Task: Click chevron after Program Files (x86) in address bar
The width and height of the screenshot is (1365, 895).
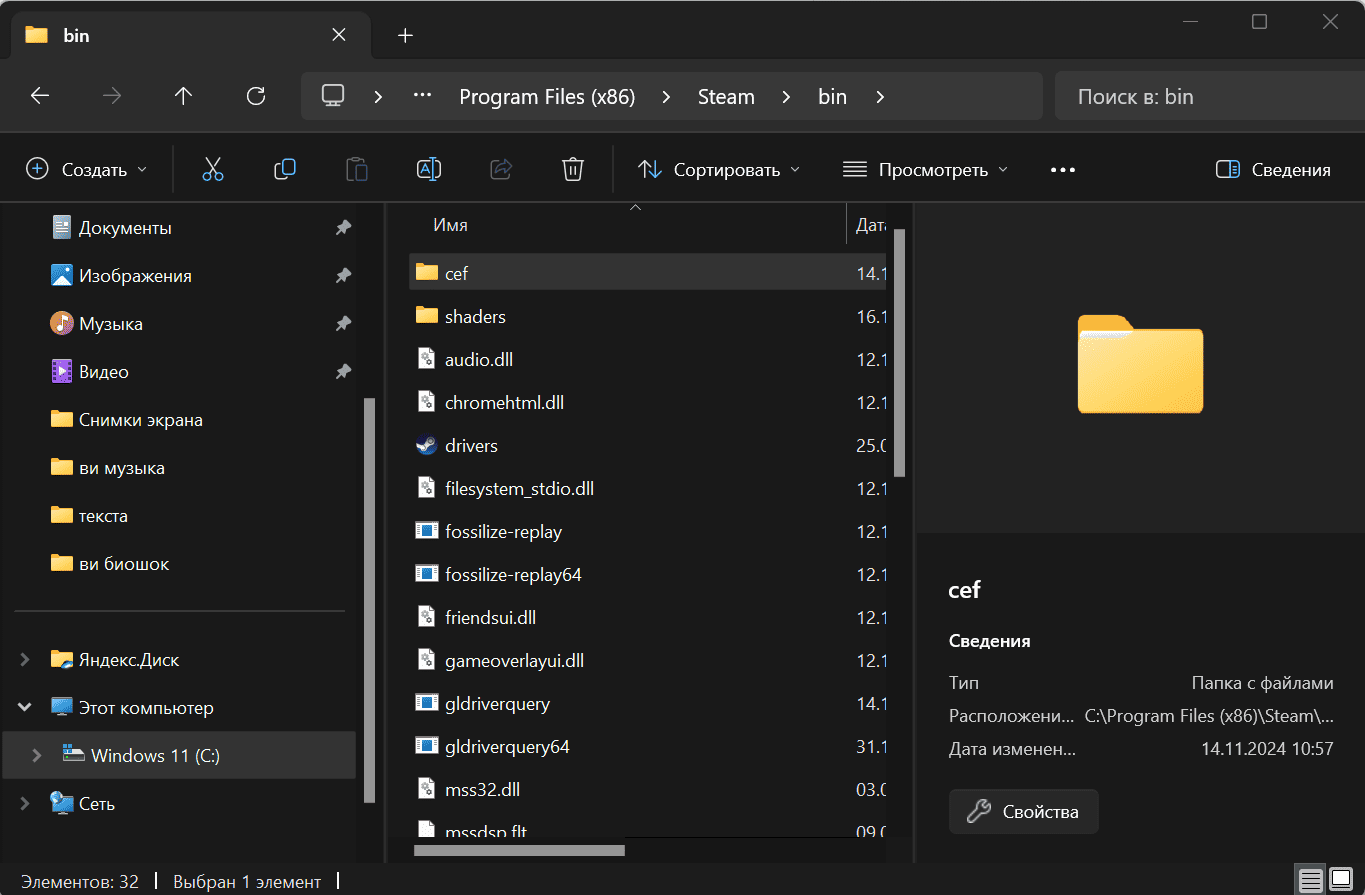Action: click(x=667, y=97)
